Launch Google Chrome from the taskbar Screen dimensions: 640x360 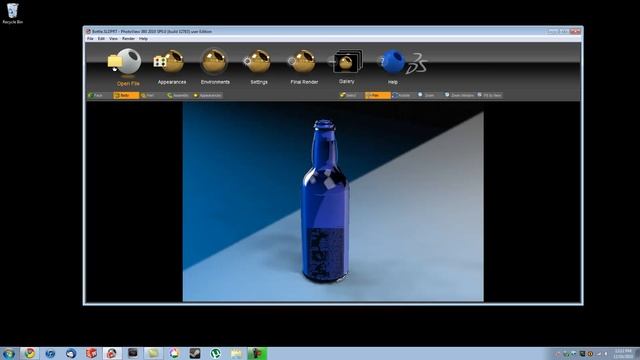pyautogui.click(x=29, y=353)
